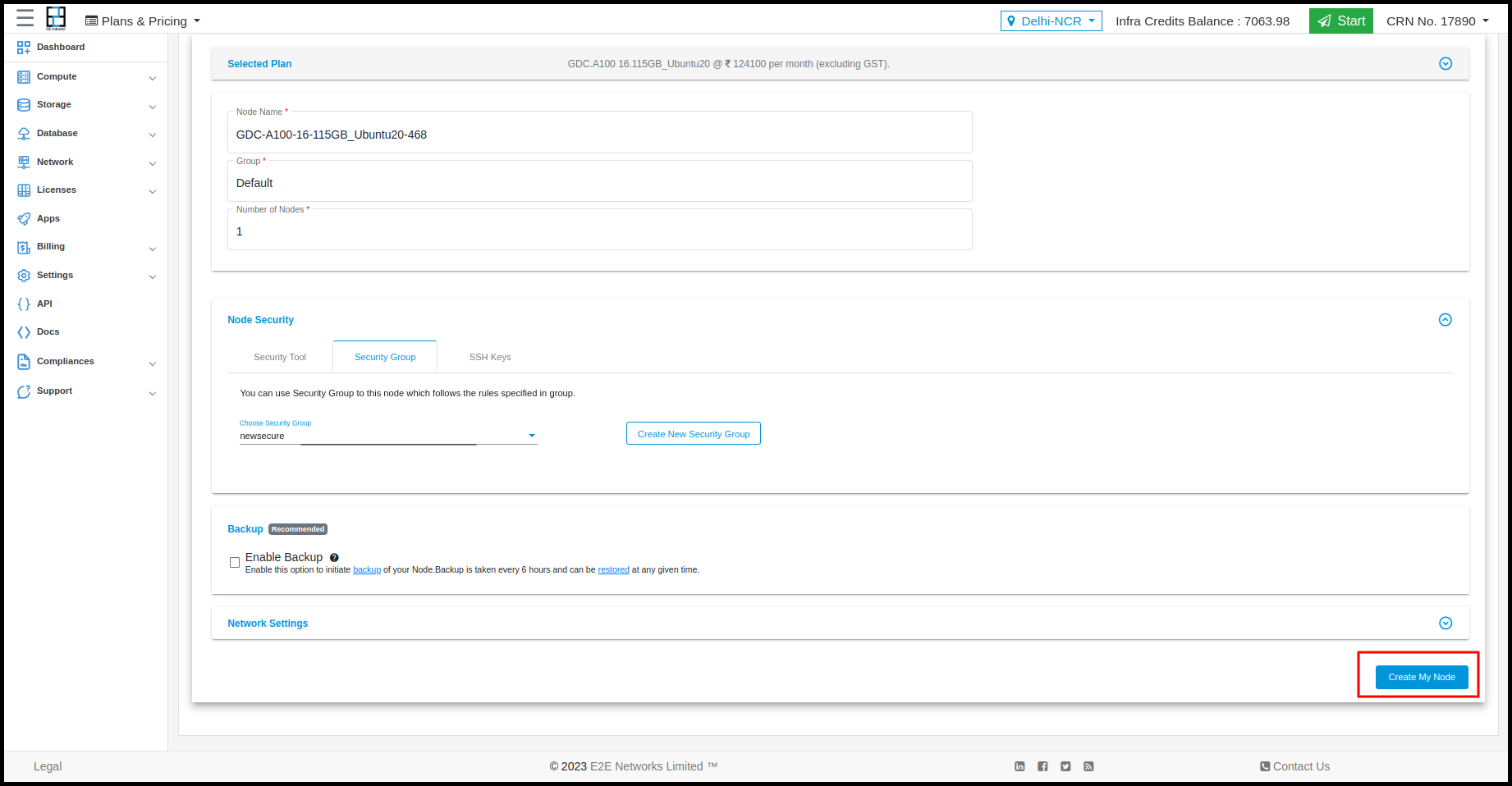
Task: Click the Compliances document icon
Action: click(x=24, y=362)
